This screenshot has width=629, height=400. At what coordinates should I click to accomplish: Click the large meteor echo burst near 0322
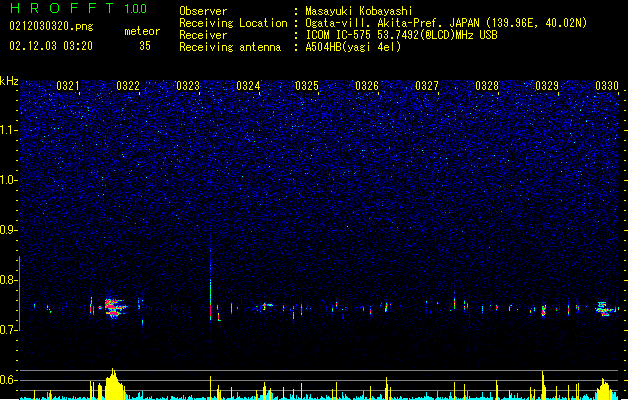click(x=115, y=308)
